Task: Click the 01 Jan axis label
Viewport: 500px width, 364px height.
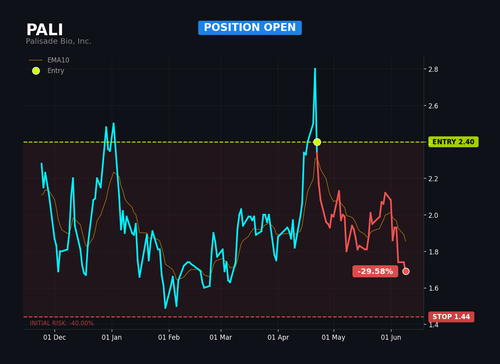Action: point(112,337)
